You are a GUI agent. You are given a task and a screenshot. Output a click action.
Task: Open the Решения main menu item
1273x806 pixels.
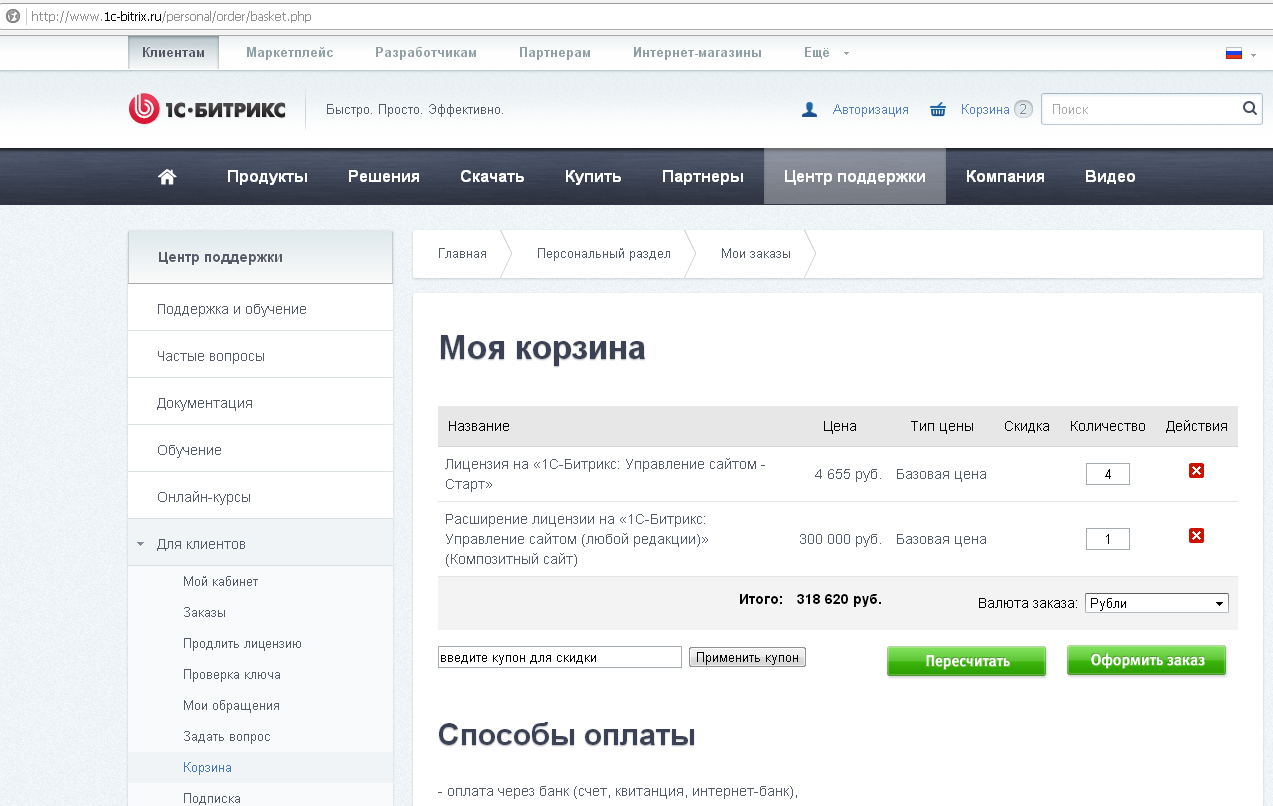384,177
